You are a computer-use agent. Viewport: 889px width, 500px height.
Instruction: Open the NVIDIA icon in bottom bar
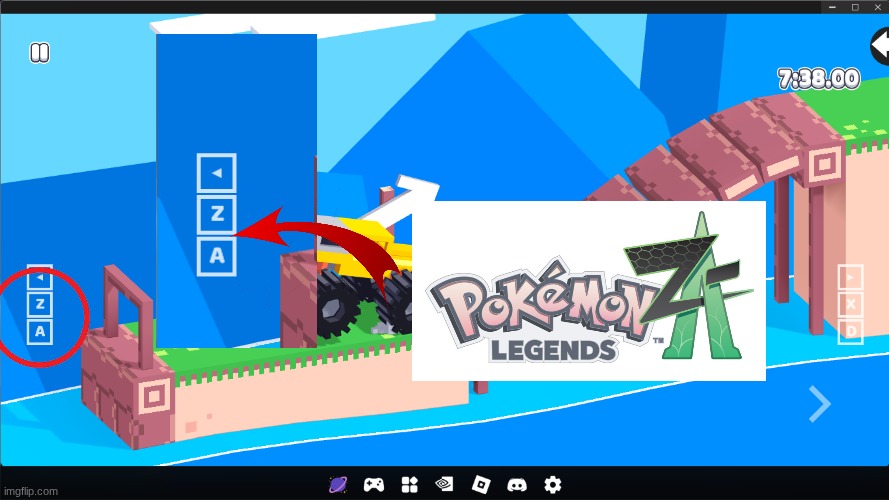pos(444,484)
